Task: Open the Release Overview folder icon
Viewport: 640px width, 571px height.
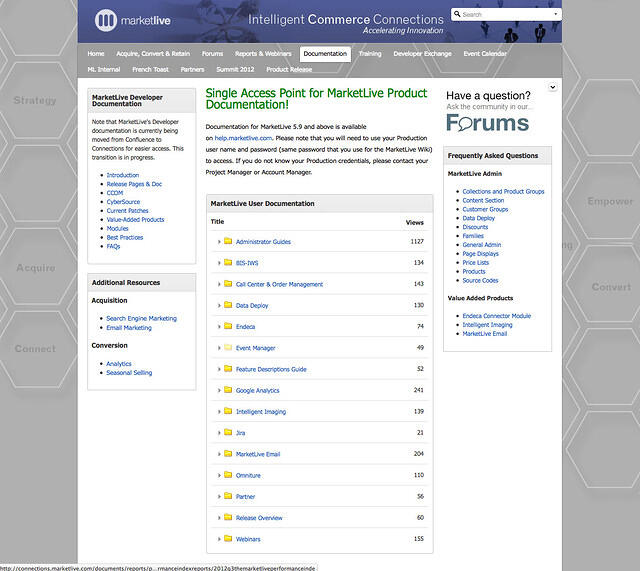Action: point(228,517)
